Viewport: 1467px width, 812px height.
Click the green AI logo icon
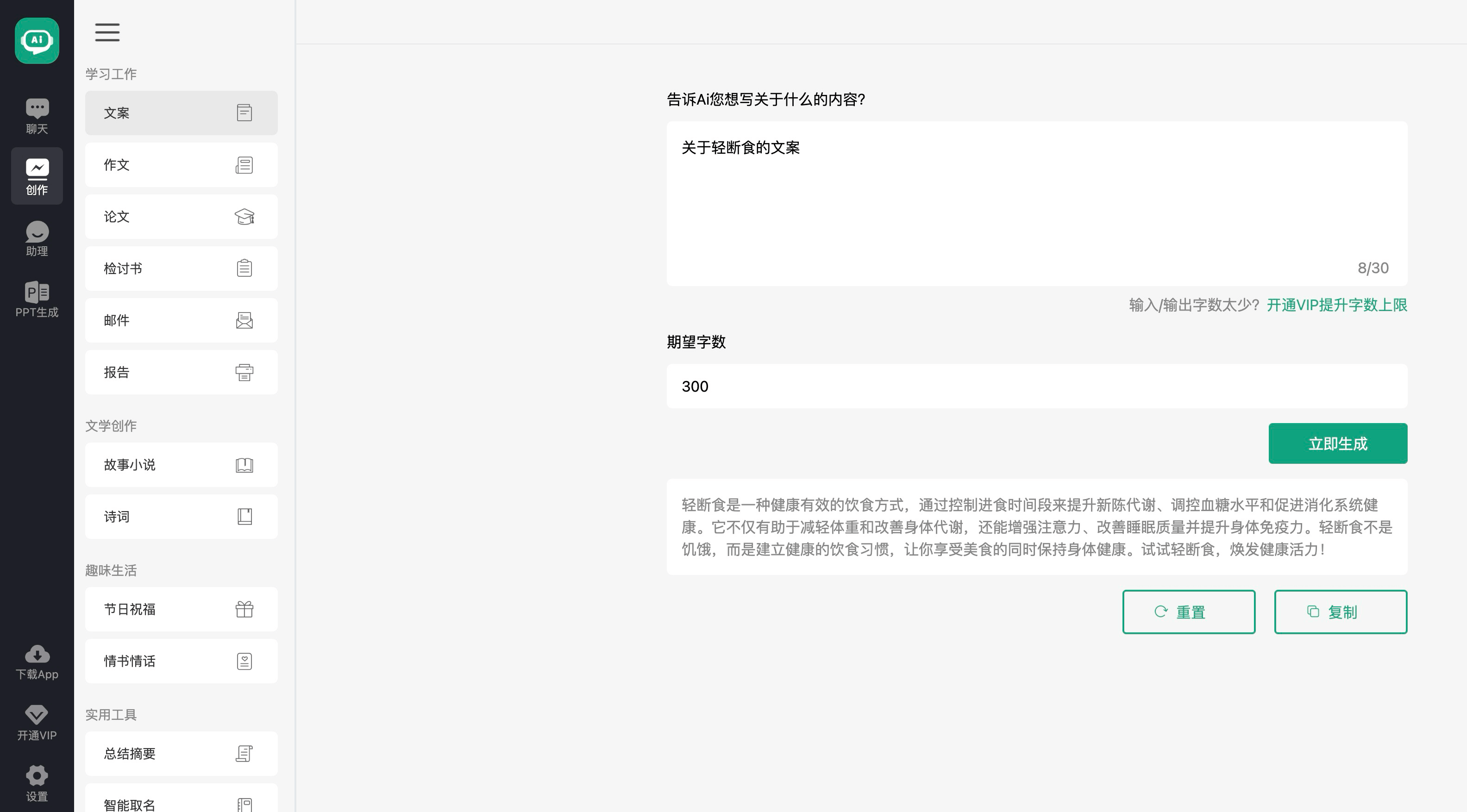(x=37, y=40)
